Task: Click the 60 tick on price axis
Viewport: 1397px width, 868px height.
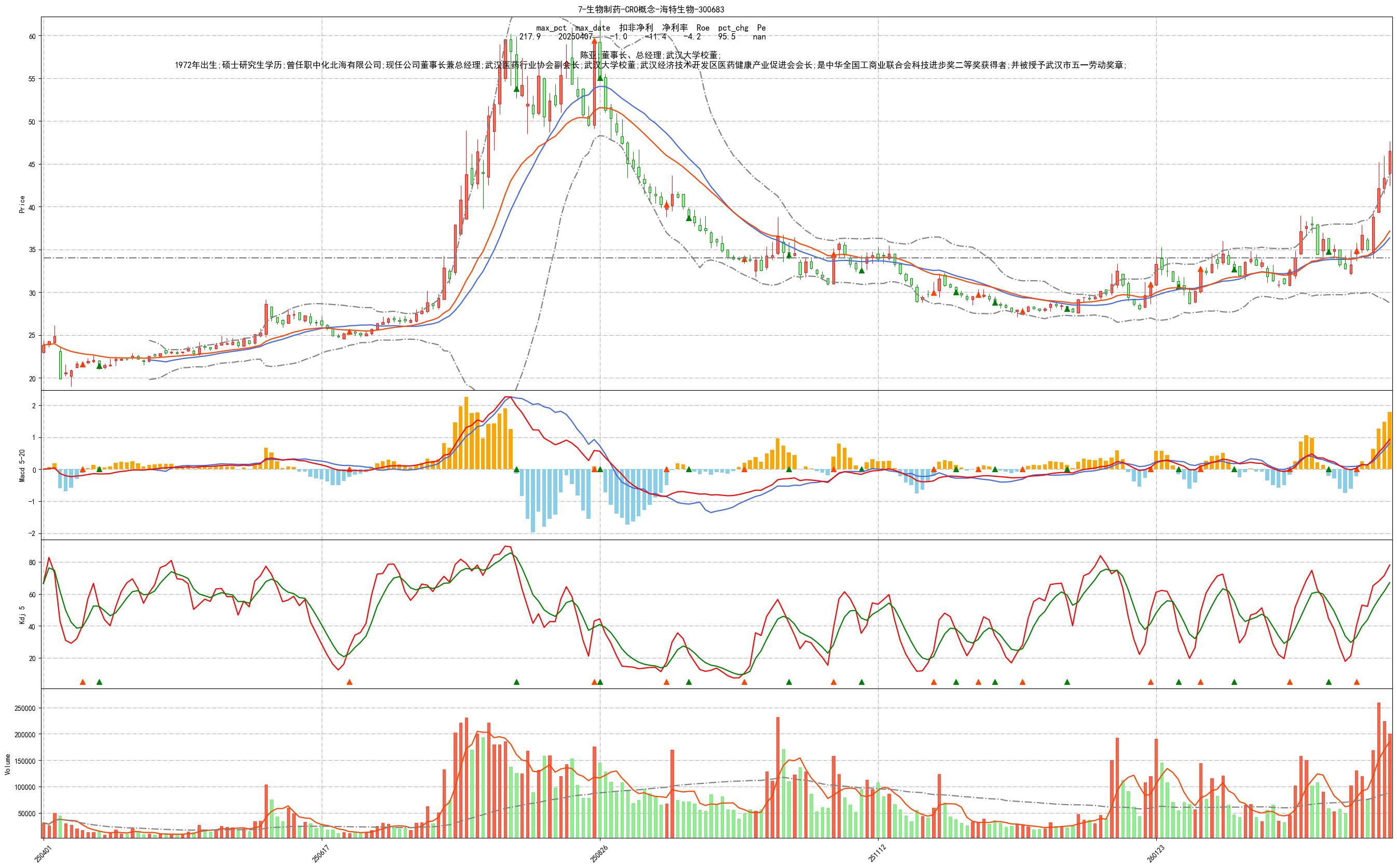Action: pos(32,36)
